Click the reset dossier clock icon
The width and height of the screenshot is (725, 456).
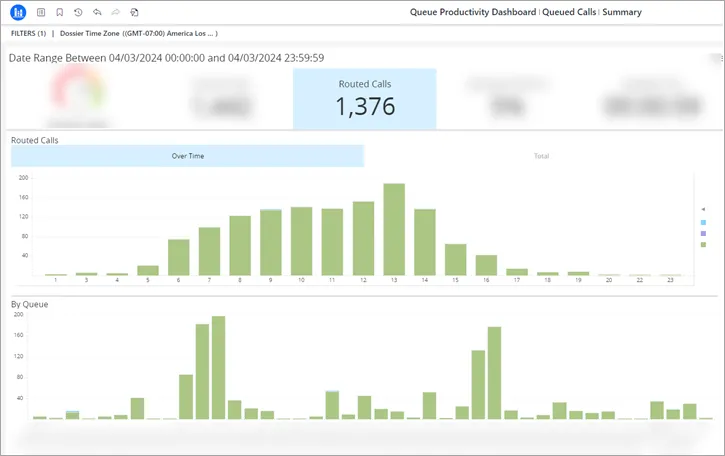pyautogui.click(x=78, y=12)
